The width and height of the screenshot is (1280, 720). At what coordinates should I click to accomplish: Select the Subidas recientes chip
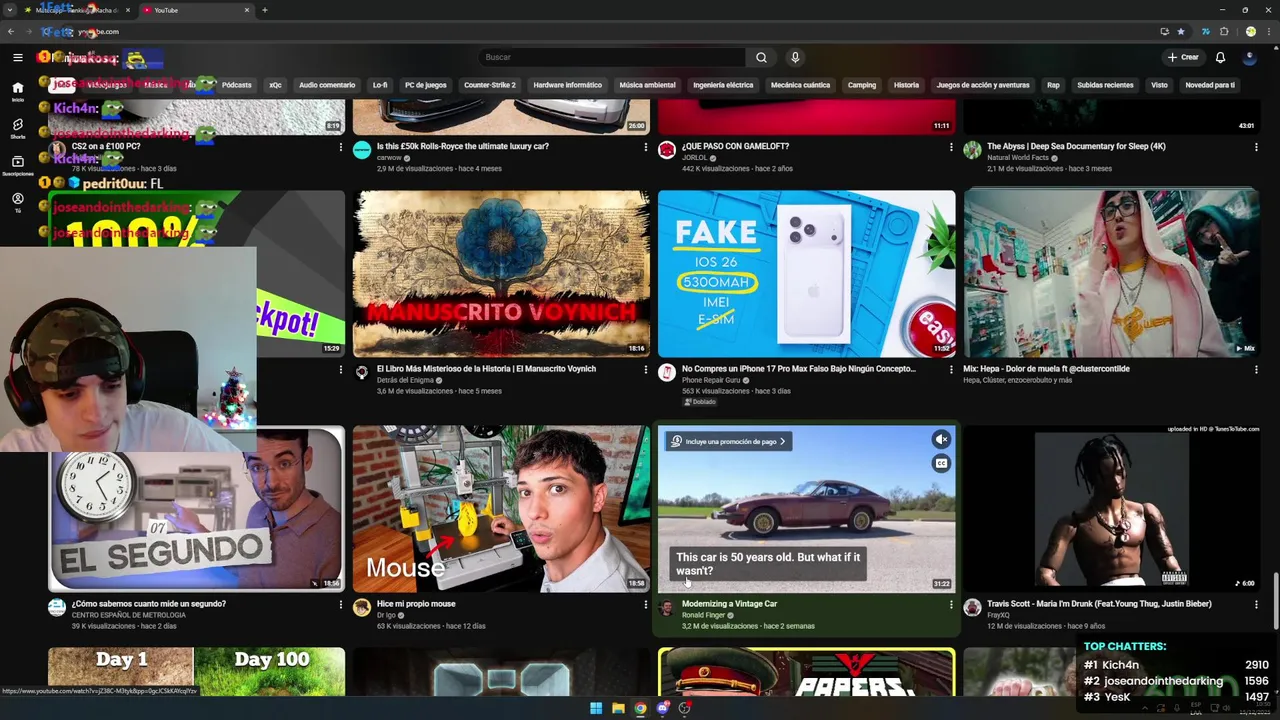(1105, 85)
